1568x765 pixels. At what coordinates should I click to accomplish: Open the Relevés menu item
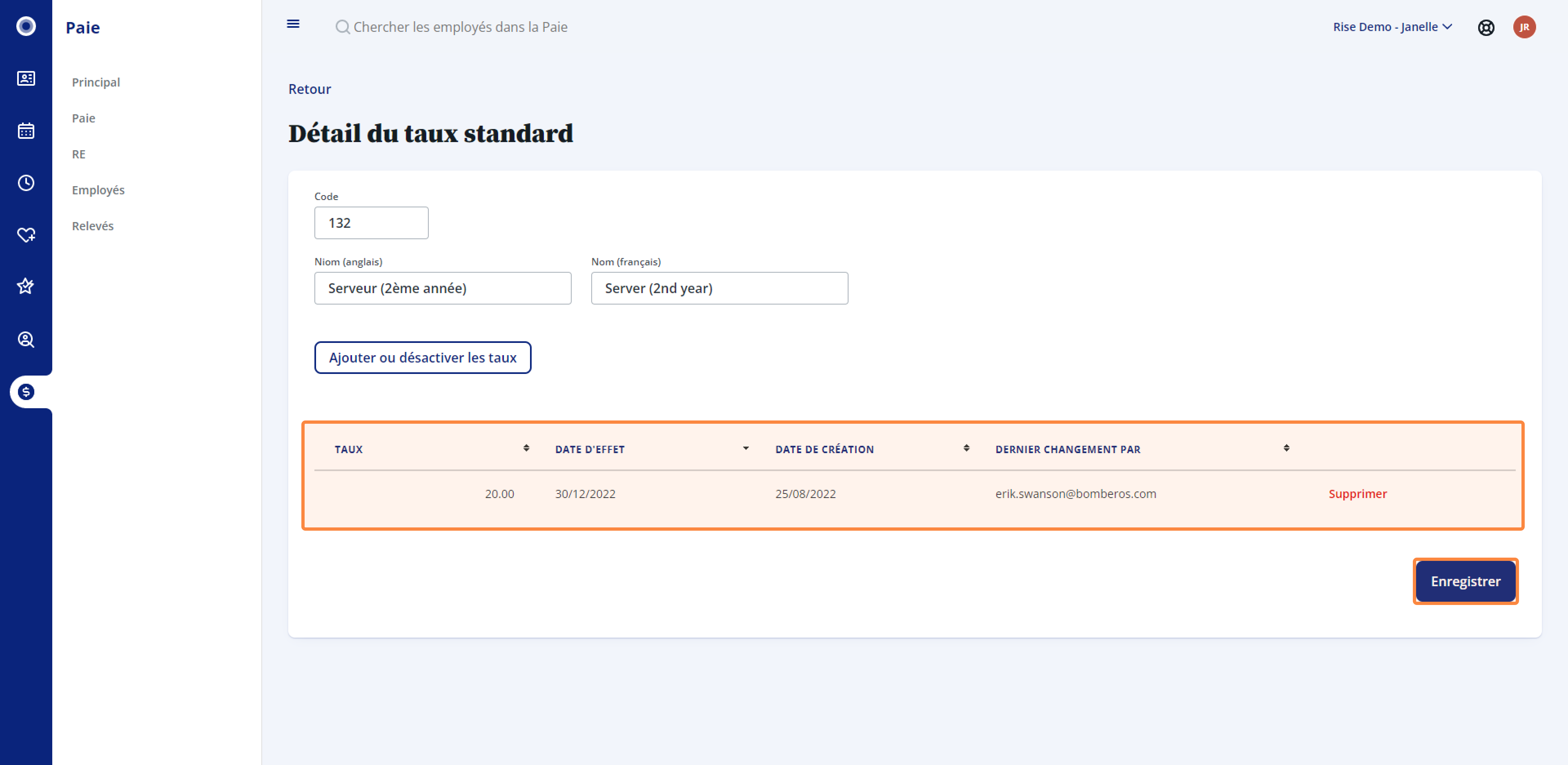tap(93, 226)
